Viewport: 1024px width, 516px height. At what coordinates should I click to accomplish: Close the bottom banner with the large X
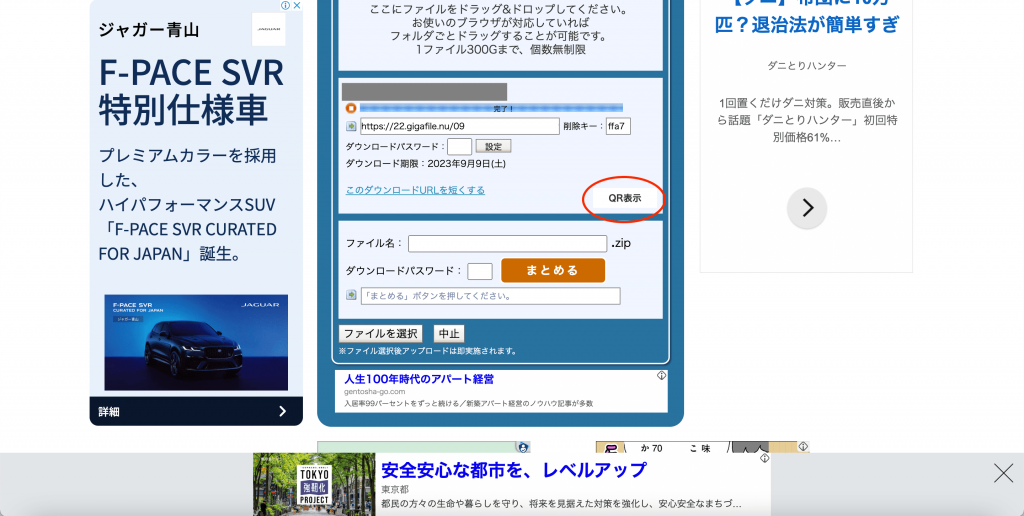tap(1003, 473)
